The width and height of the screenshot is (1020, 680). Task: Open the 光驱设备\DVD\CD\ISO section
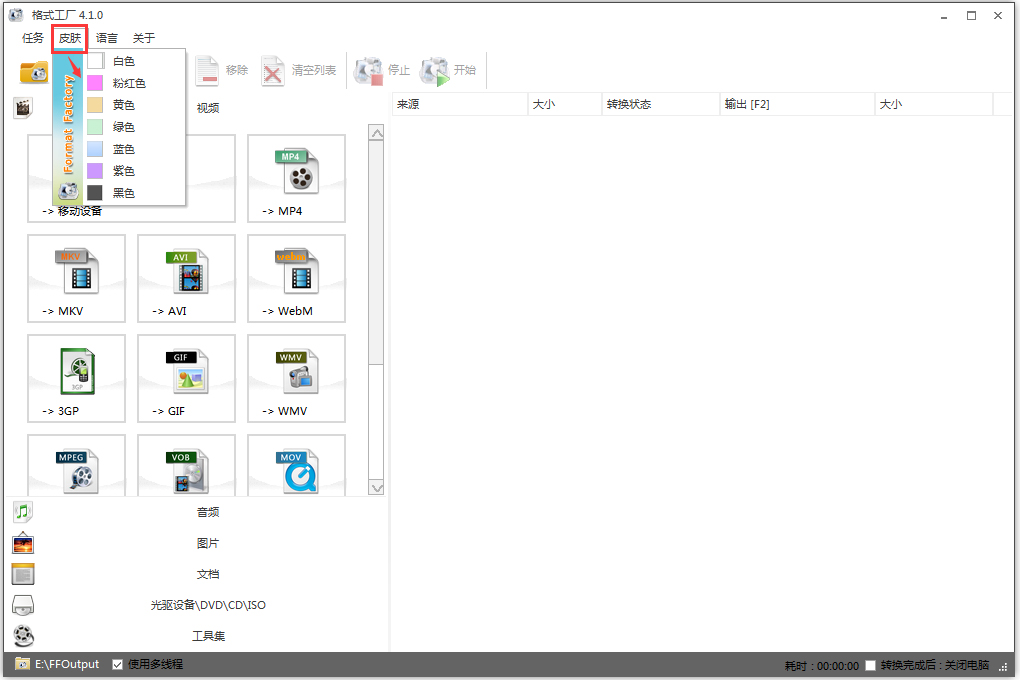[22, 604]
